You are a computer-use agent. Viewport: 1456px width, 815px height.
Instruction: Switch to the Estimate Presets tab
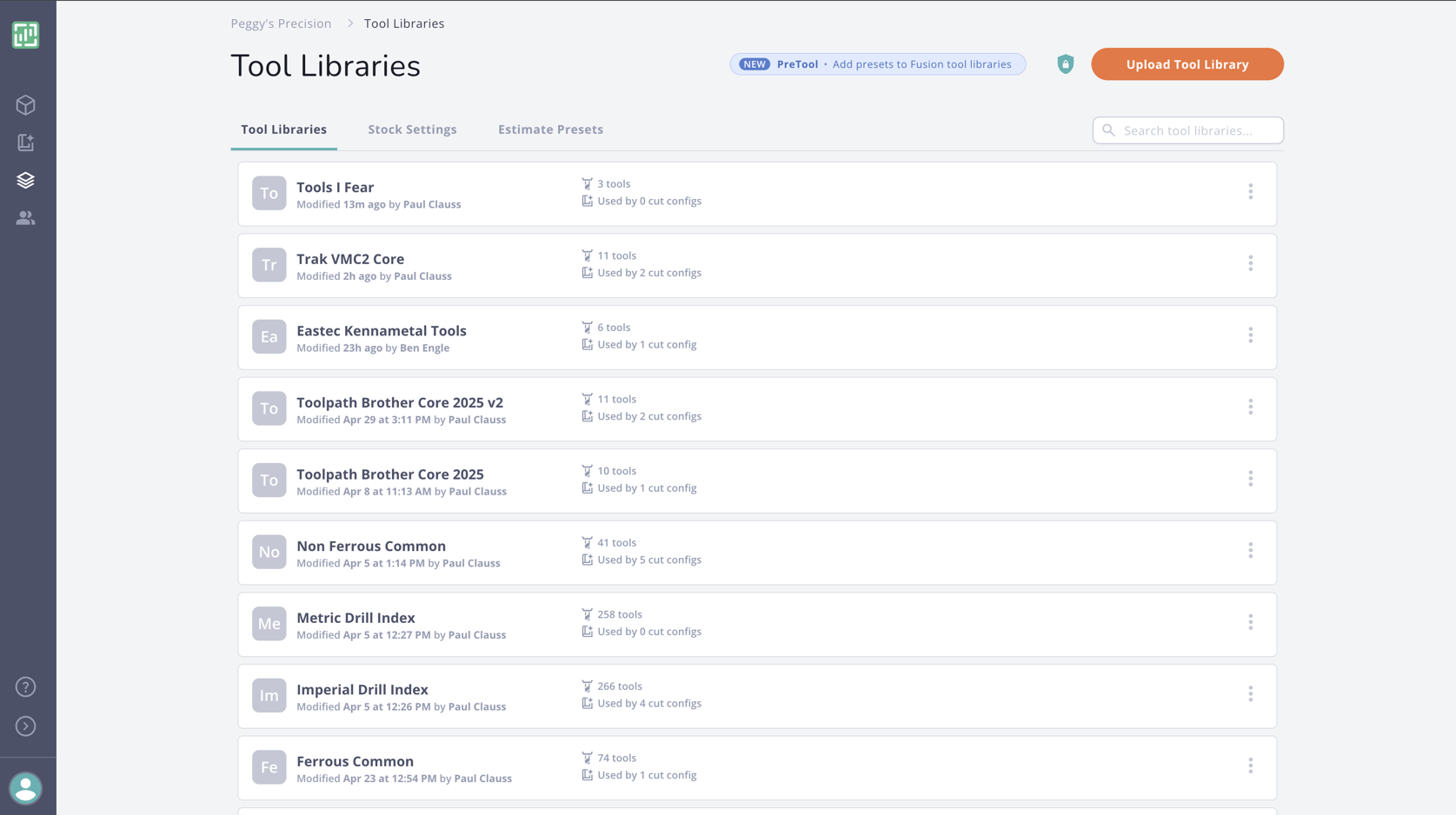(x=550, y=129)
